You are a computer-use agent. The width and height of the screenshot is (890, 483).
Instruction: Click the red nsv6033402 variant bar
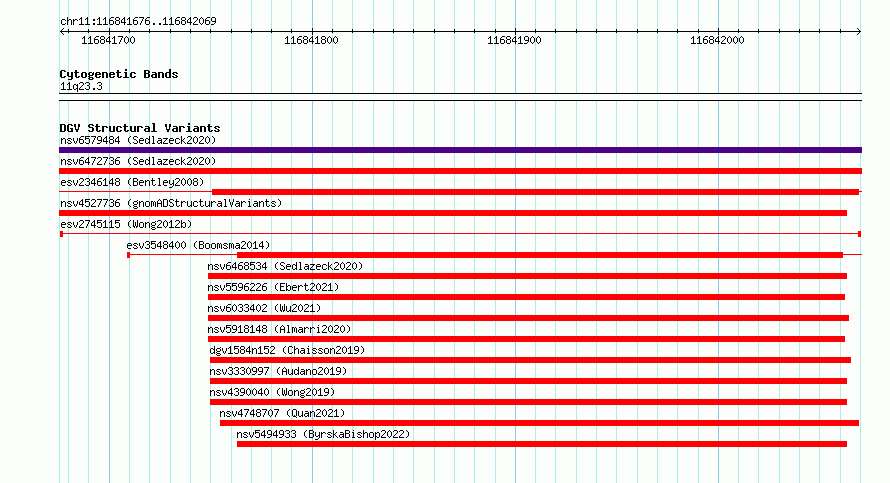click(528, 318)
